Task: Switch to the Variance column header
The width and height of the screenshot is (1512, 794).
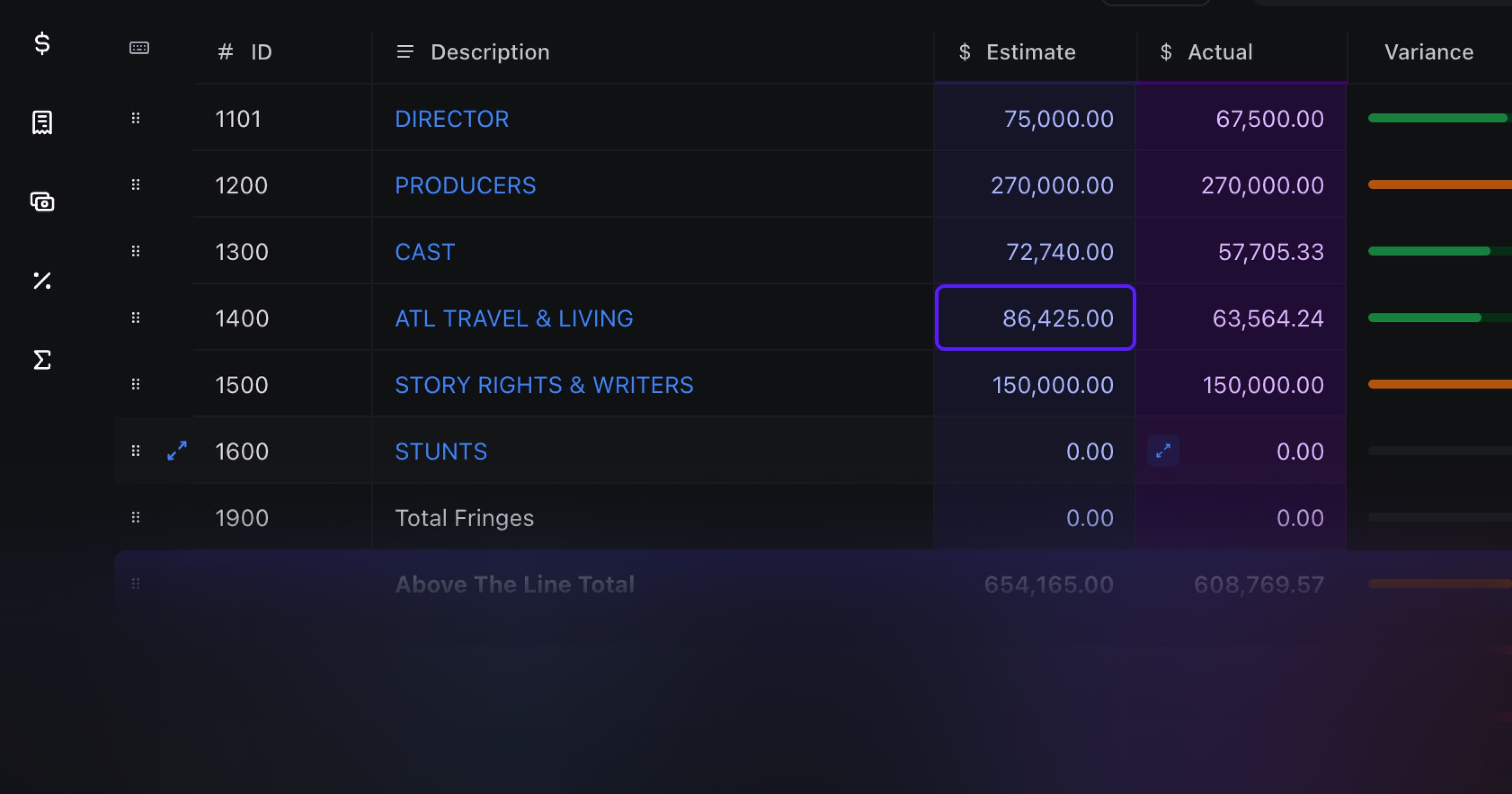Action: 1429,52
